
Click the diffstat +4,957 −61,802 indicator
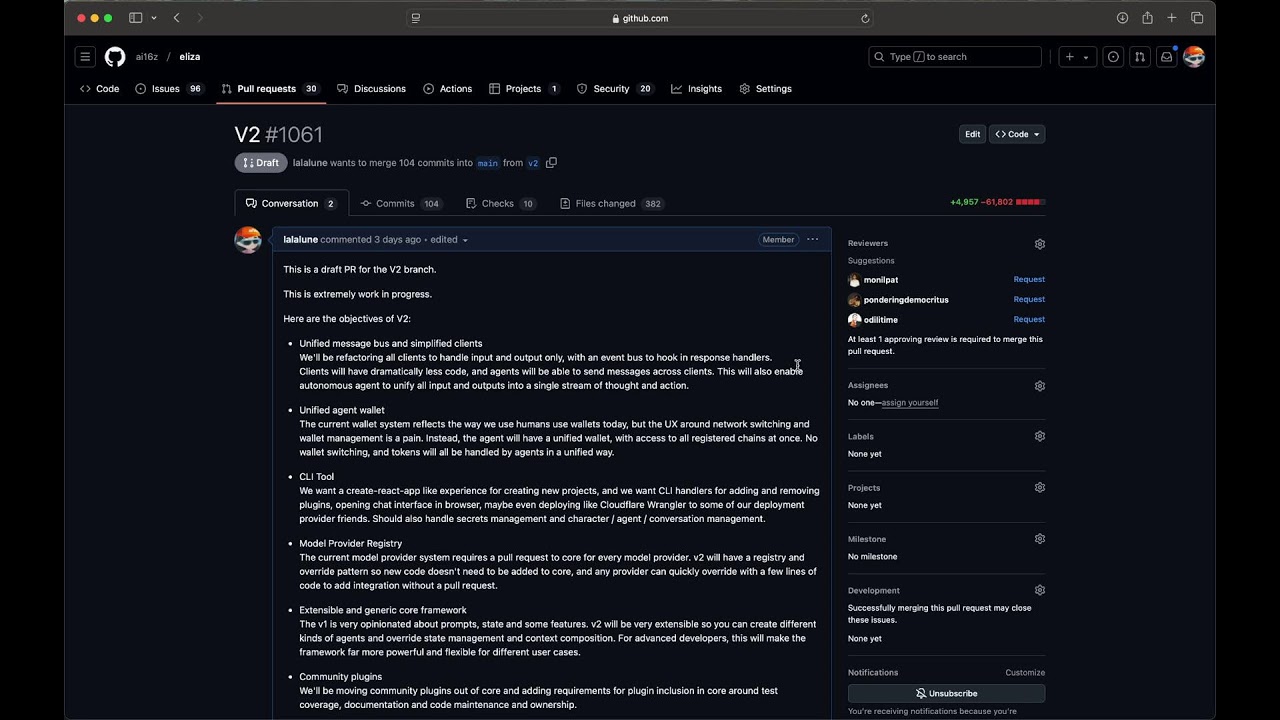[x=997, y=203]
